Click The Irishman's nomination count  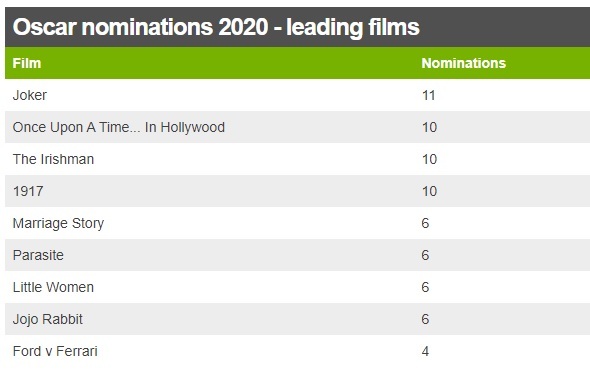[x=429, y=159]
